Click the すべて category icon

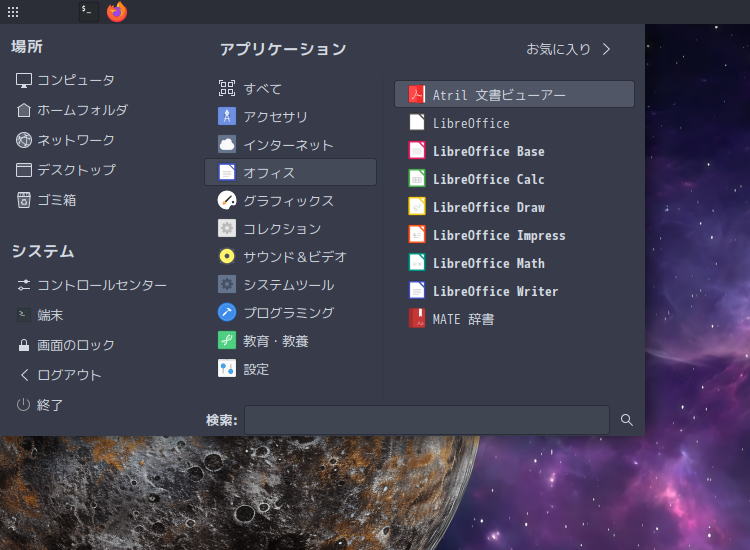coord(227,88)
